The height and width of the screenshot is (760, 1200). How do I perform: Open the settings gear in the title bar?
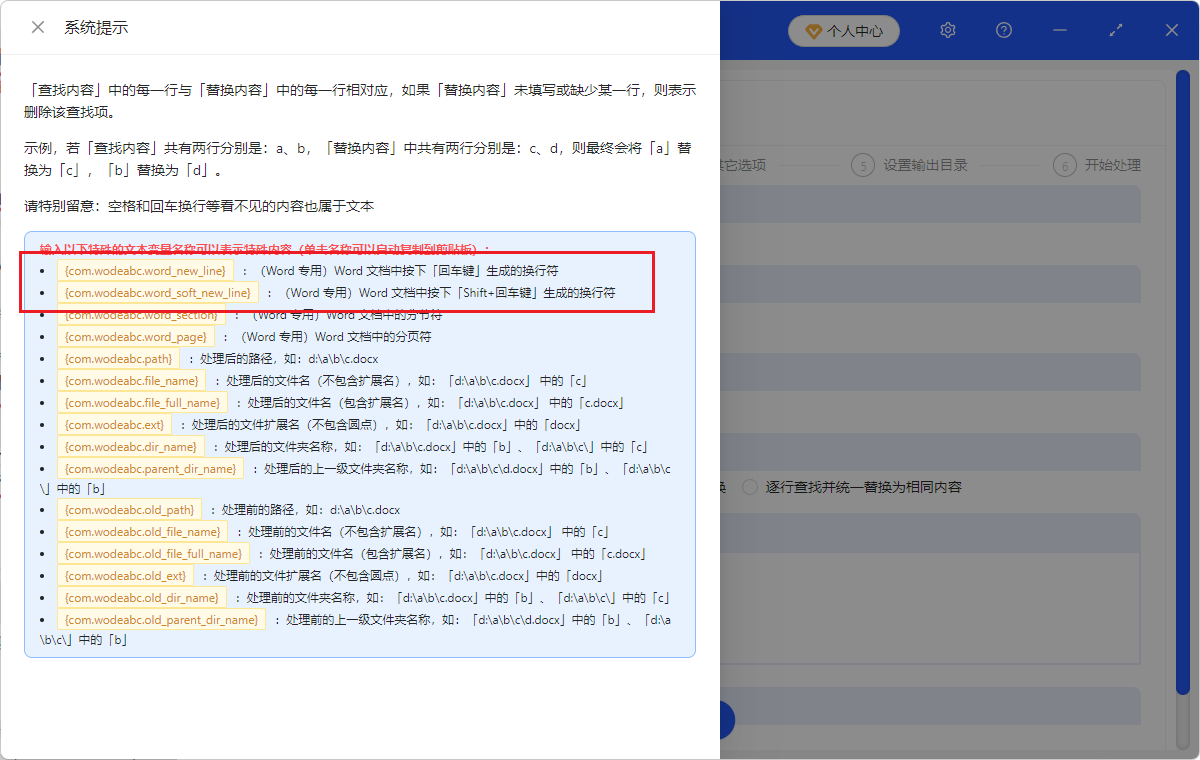tap(947, 30)
